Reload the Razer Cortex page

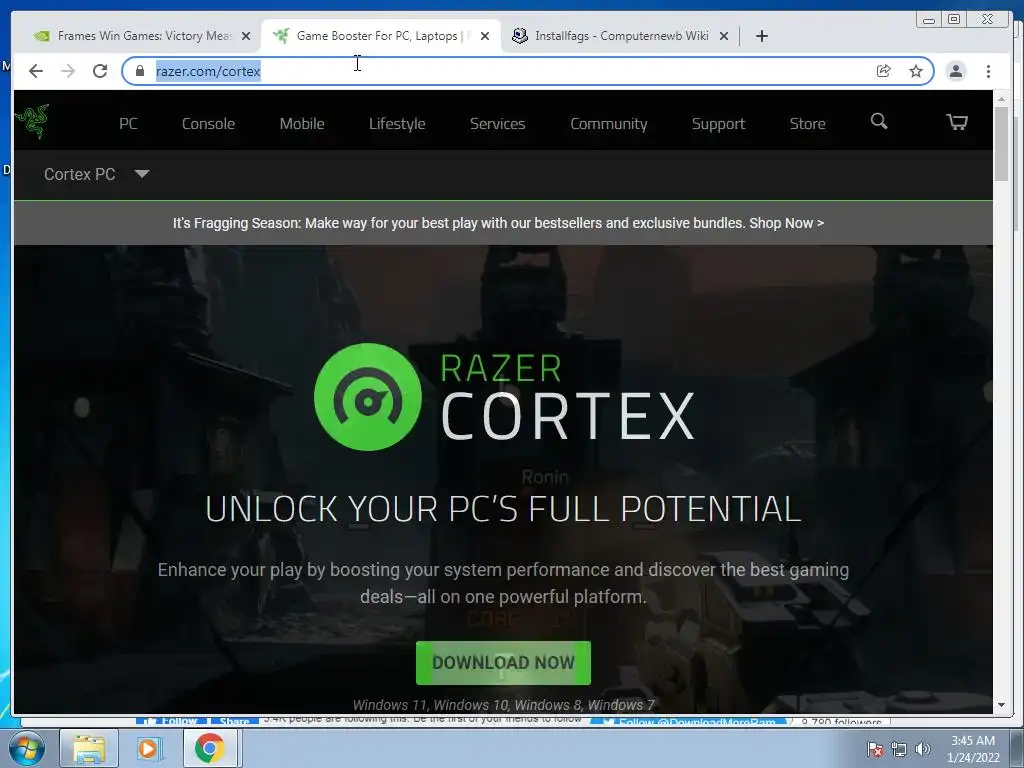(x=100, y=71)
